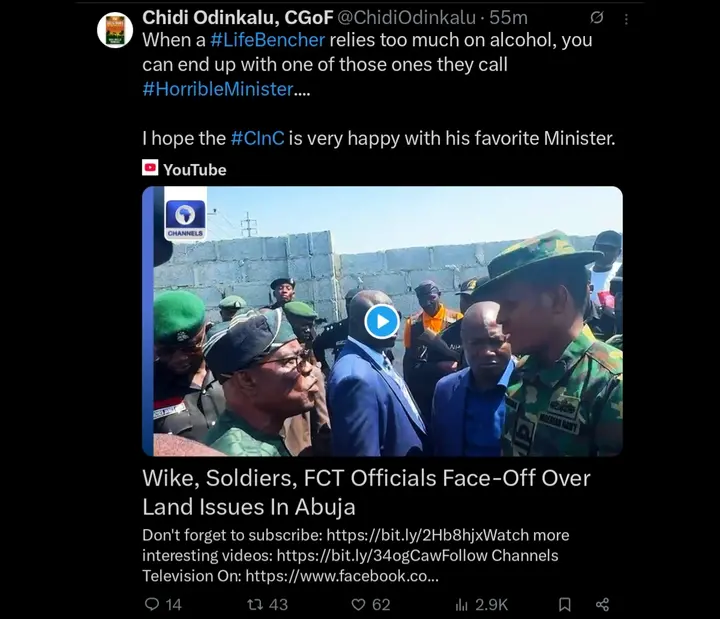Open the Channels TV logo in the video

coord(184,218)
